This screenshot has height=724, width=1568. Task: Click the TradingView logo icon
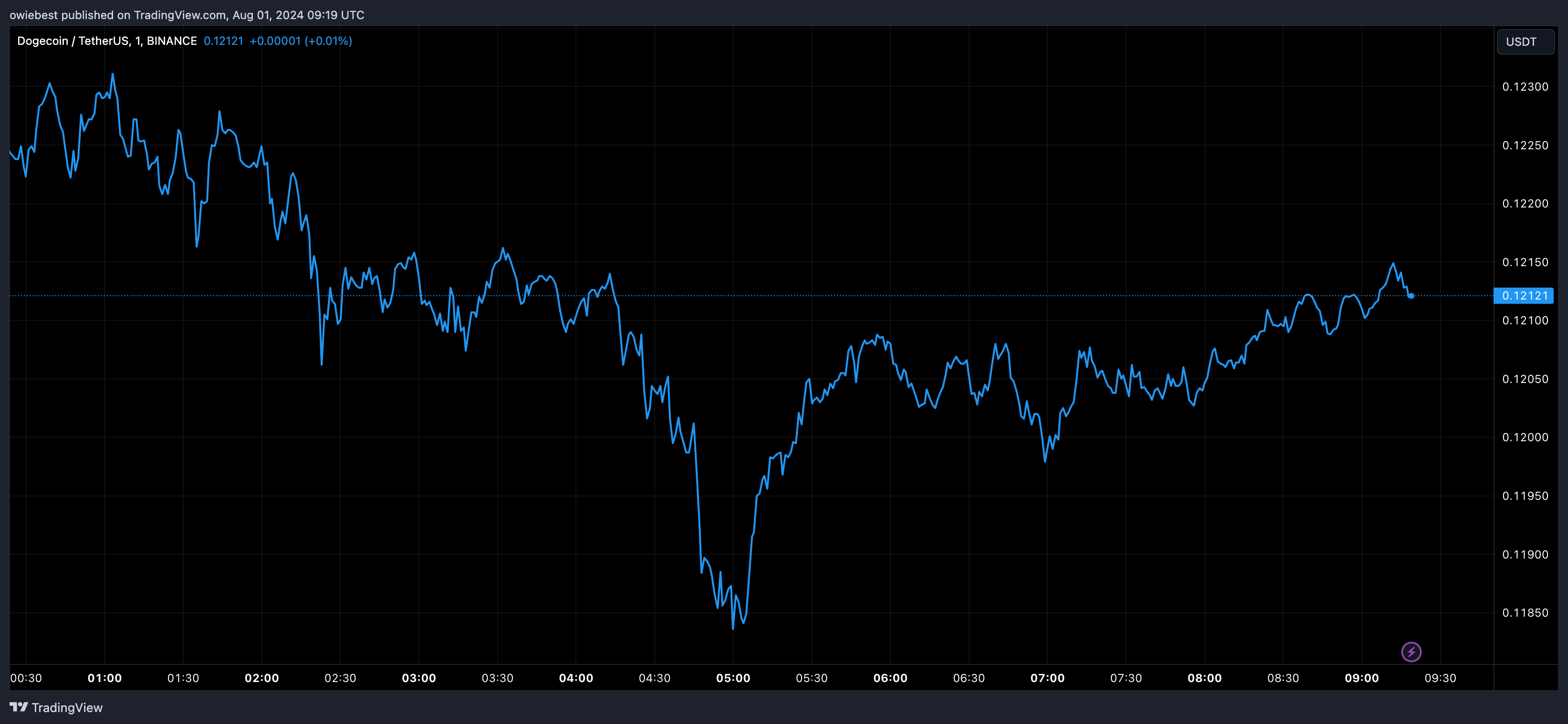[x=19, y=707]
